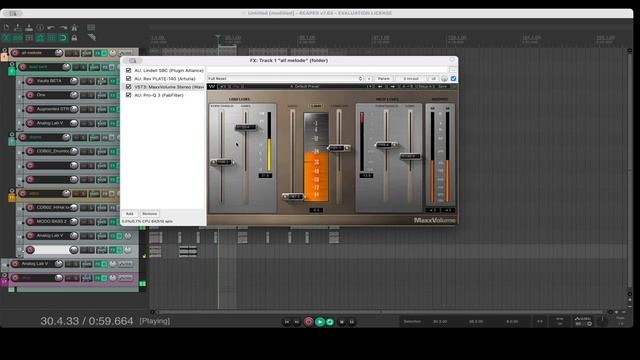640x360 pixels.
Task: Click the arrange view horizontal scrollbar
Action: coord(382,312)
